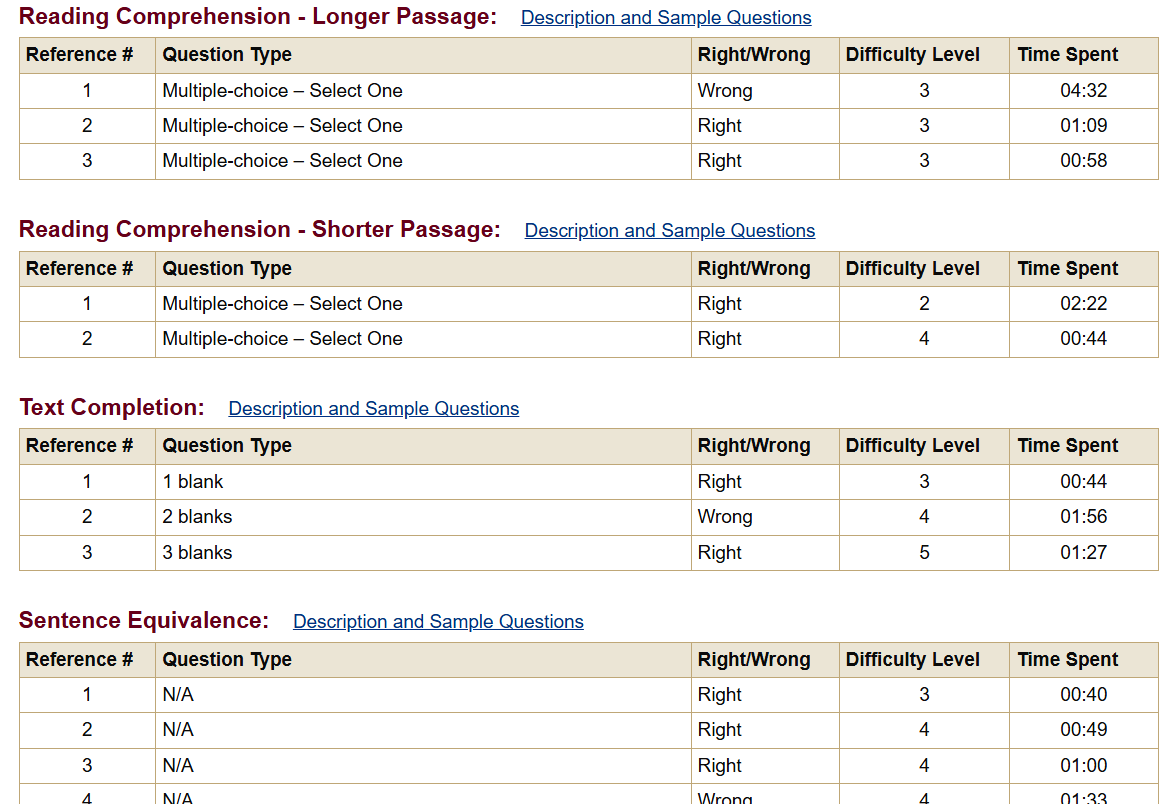Click difficulty level "3" in the 04:32 row
Screen dimensions: 1163x804
point(924,90)
